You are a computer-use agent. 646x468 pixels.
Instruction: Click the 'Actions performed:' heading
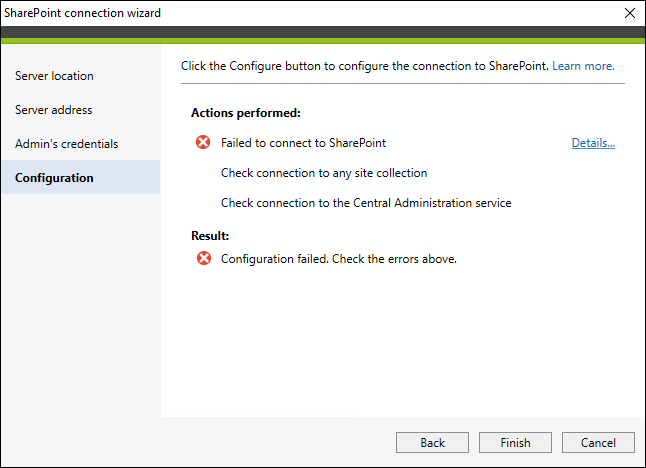coord(246,113)
